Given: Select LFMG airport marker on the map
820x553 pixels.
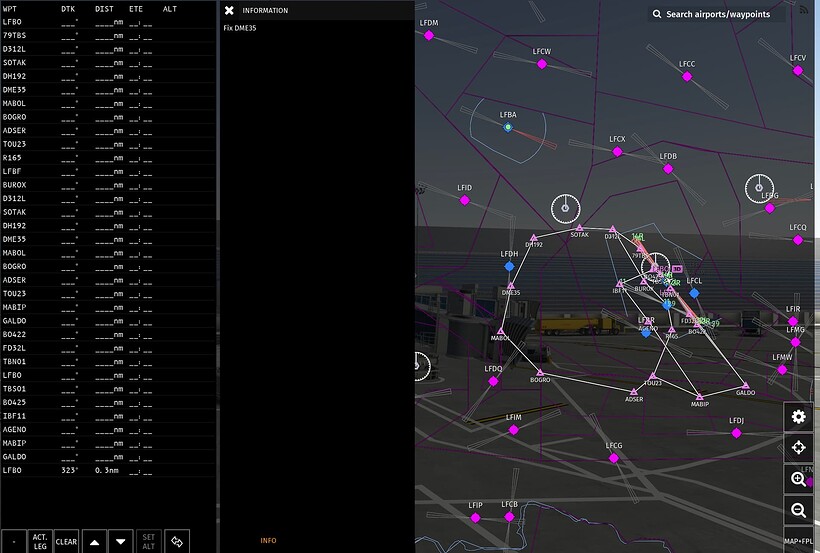Looking at the screenshot, I should tap(795, 342).
